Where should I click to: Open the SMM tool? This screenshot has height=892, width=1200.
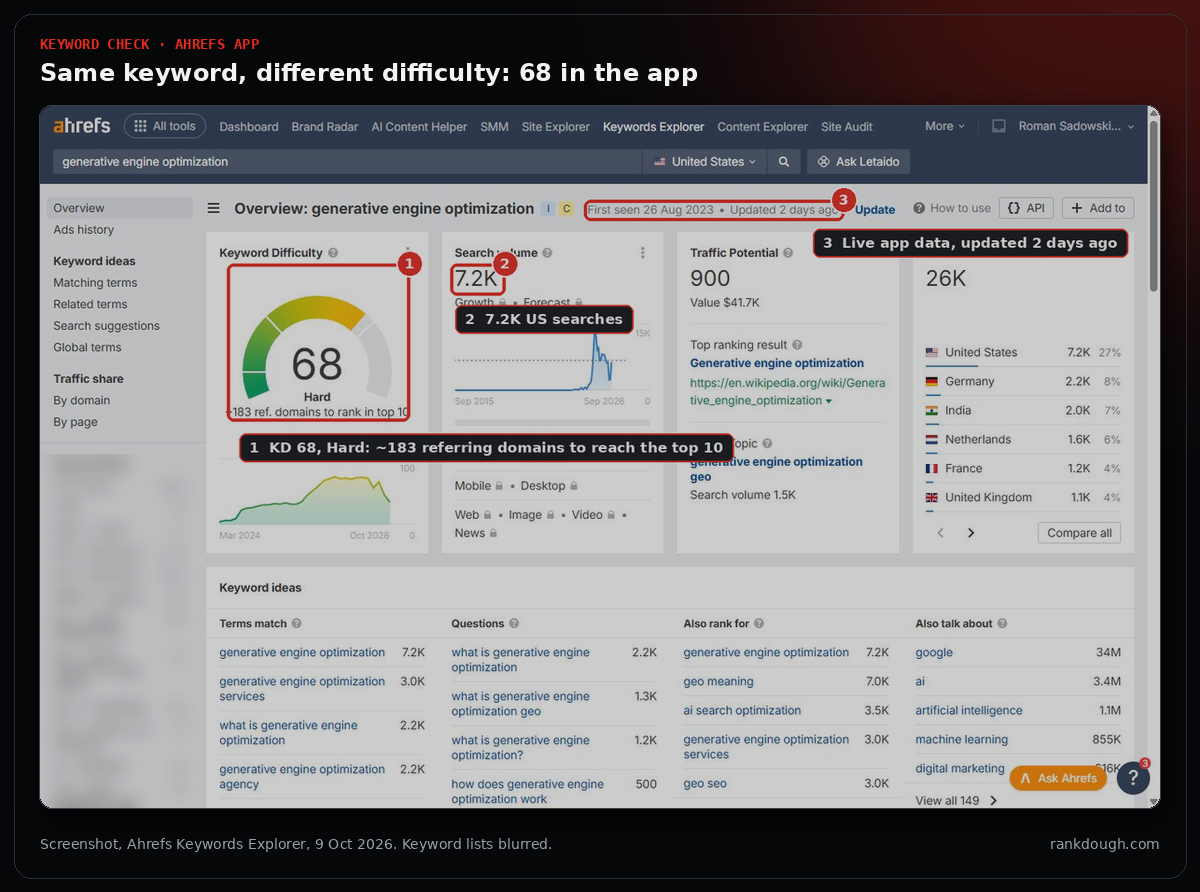click(x=494, y=127)
